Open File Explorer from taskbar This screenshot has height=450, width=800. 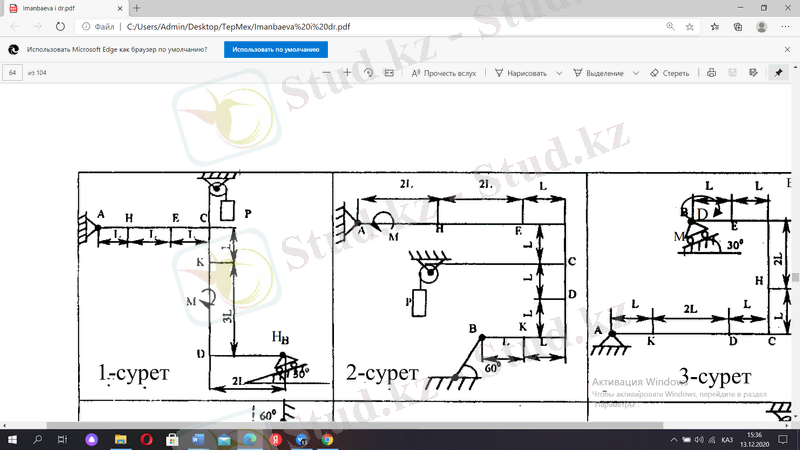120,439
